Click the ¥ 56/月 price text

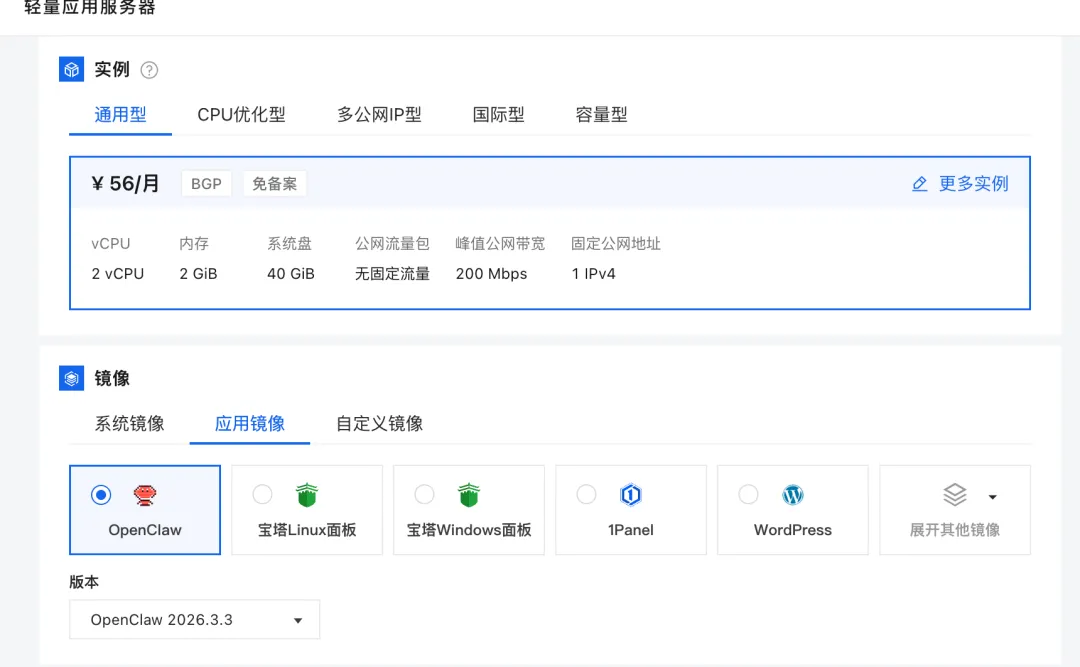point(125,183)
